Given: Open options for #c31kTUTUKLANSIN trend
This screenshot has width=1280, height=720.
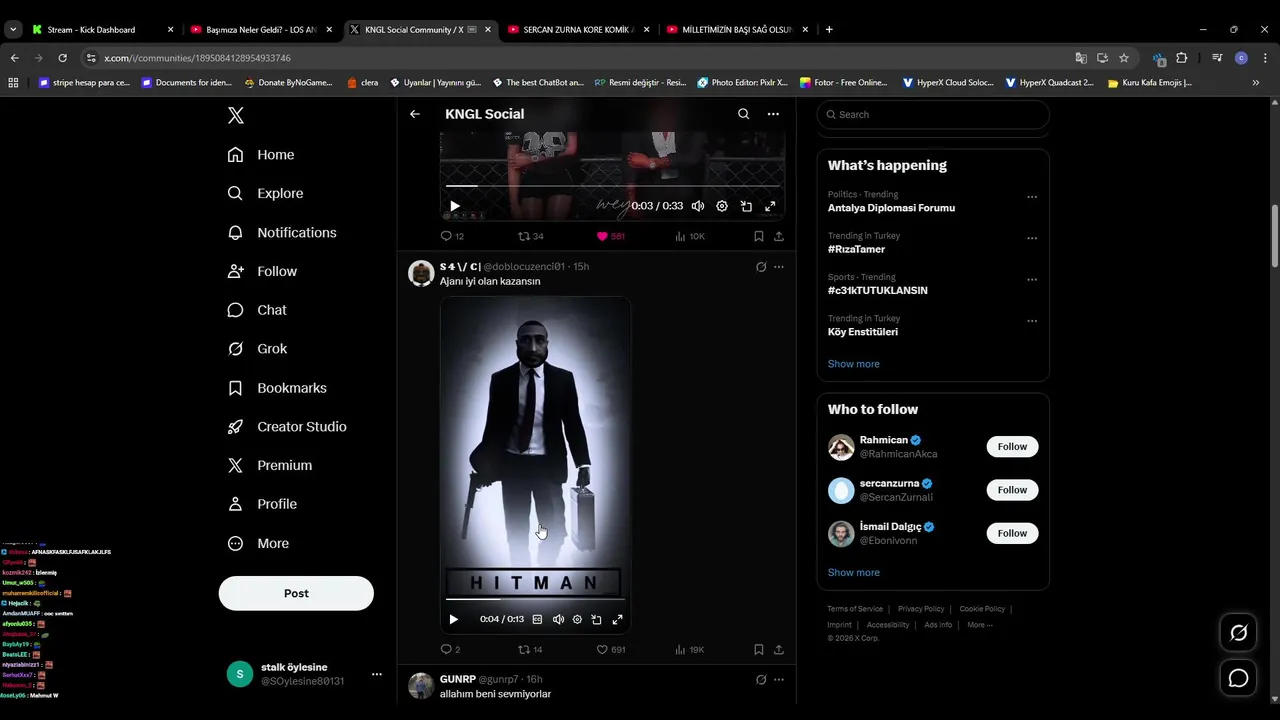Looking at the screenshot, I should [1032, 280].
